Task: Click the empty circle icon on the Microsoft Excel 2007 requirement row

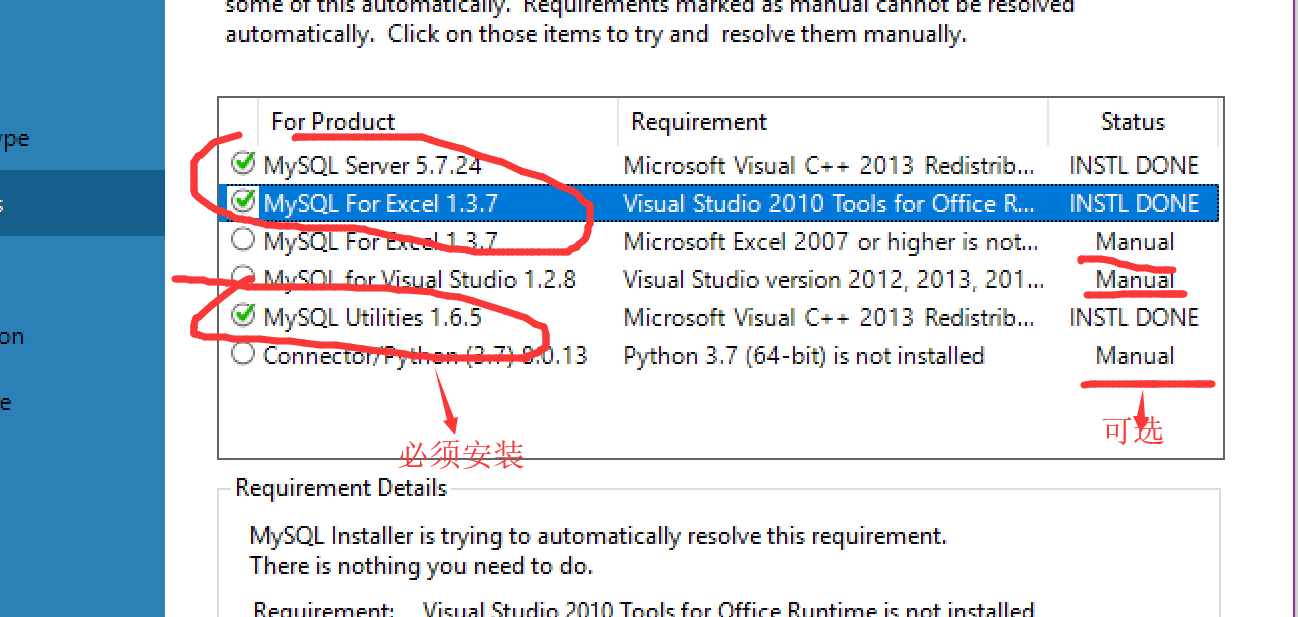Action: 243,240
